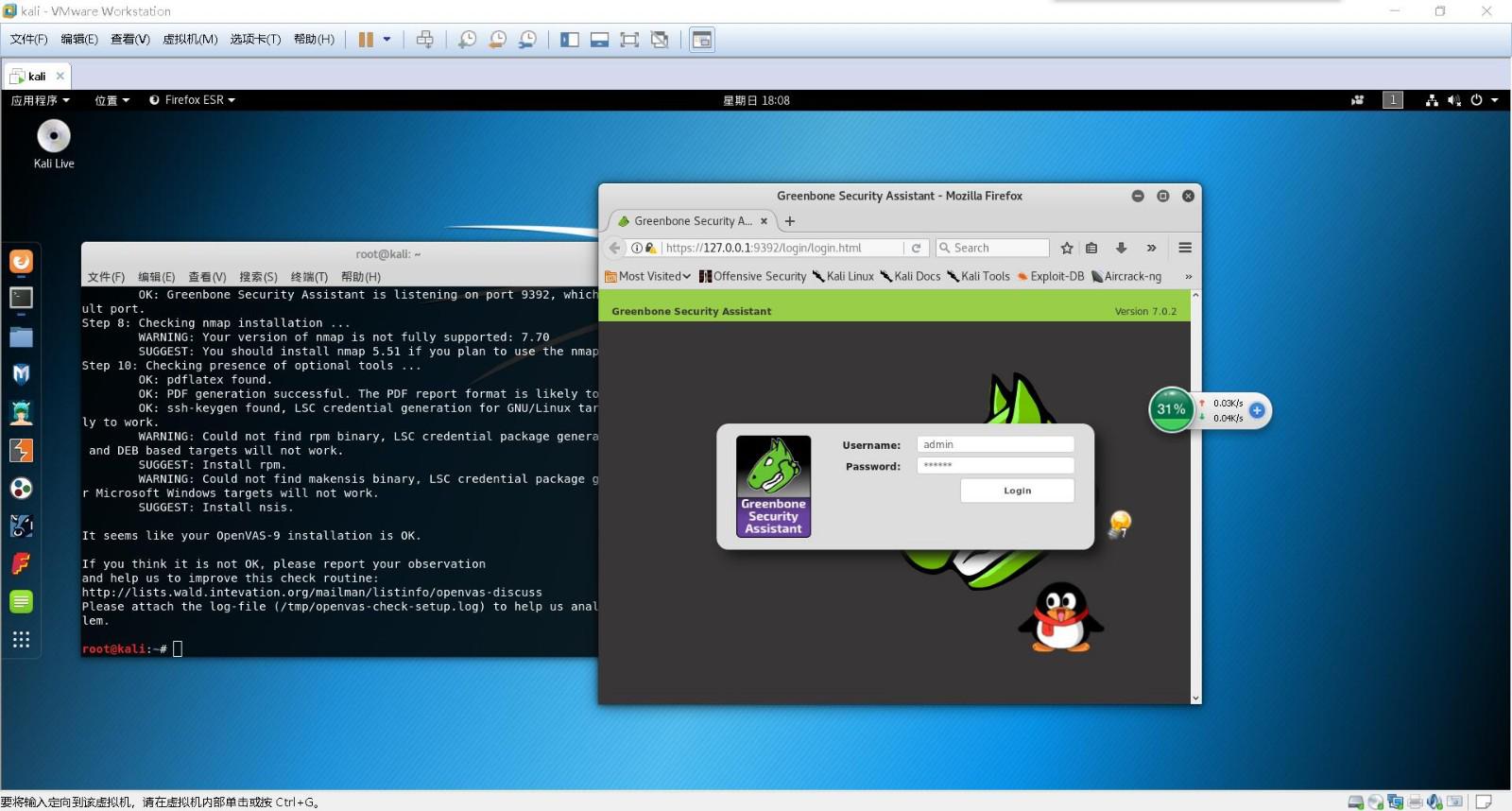Pause the virtual machine from VMware toolbar
Screen dimensions: 1512x811
tap(366, 40)
